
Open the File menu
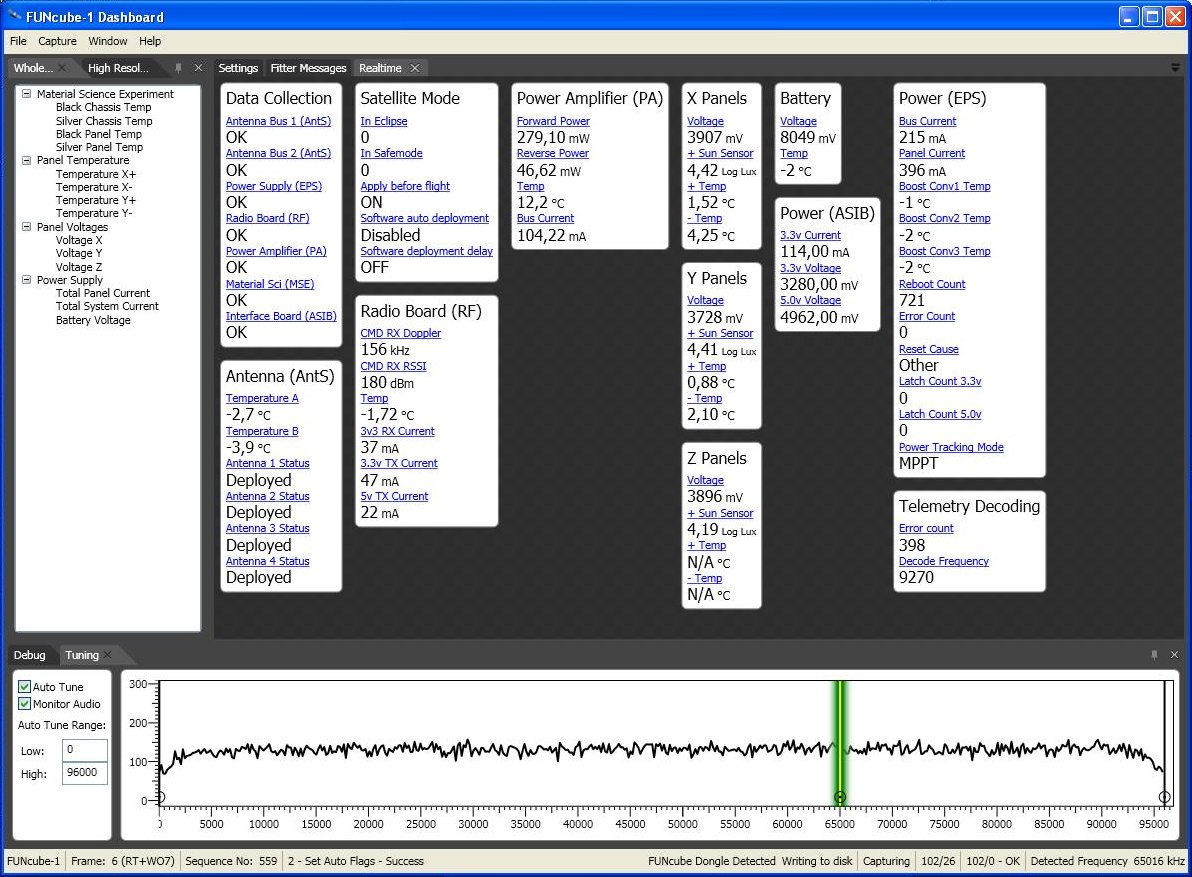click(x=18, y=41)
